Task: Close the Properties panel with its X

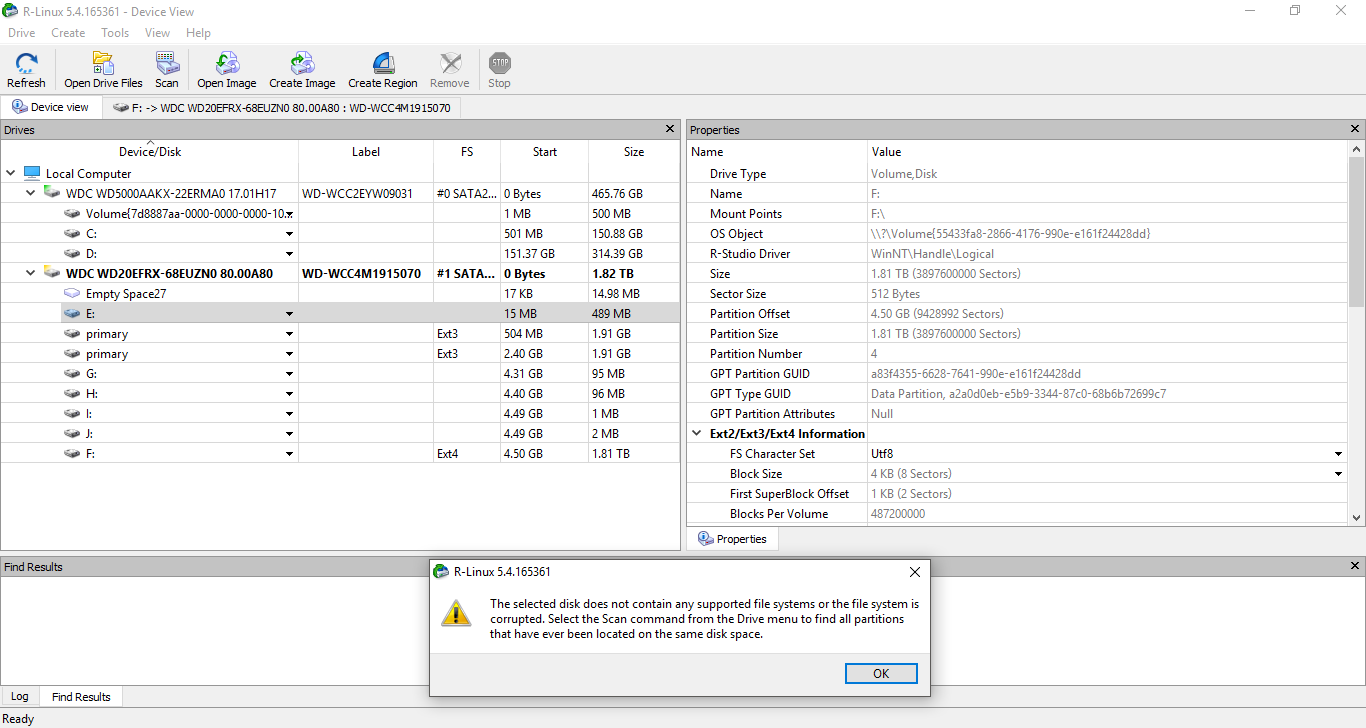Action: point(1356,129)
